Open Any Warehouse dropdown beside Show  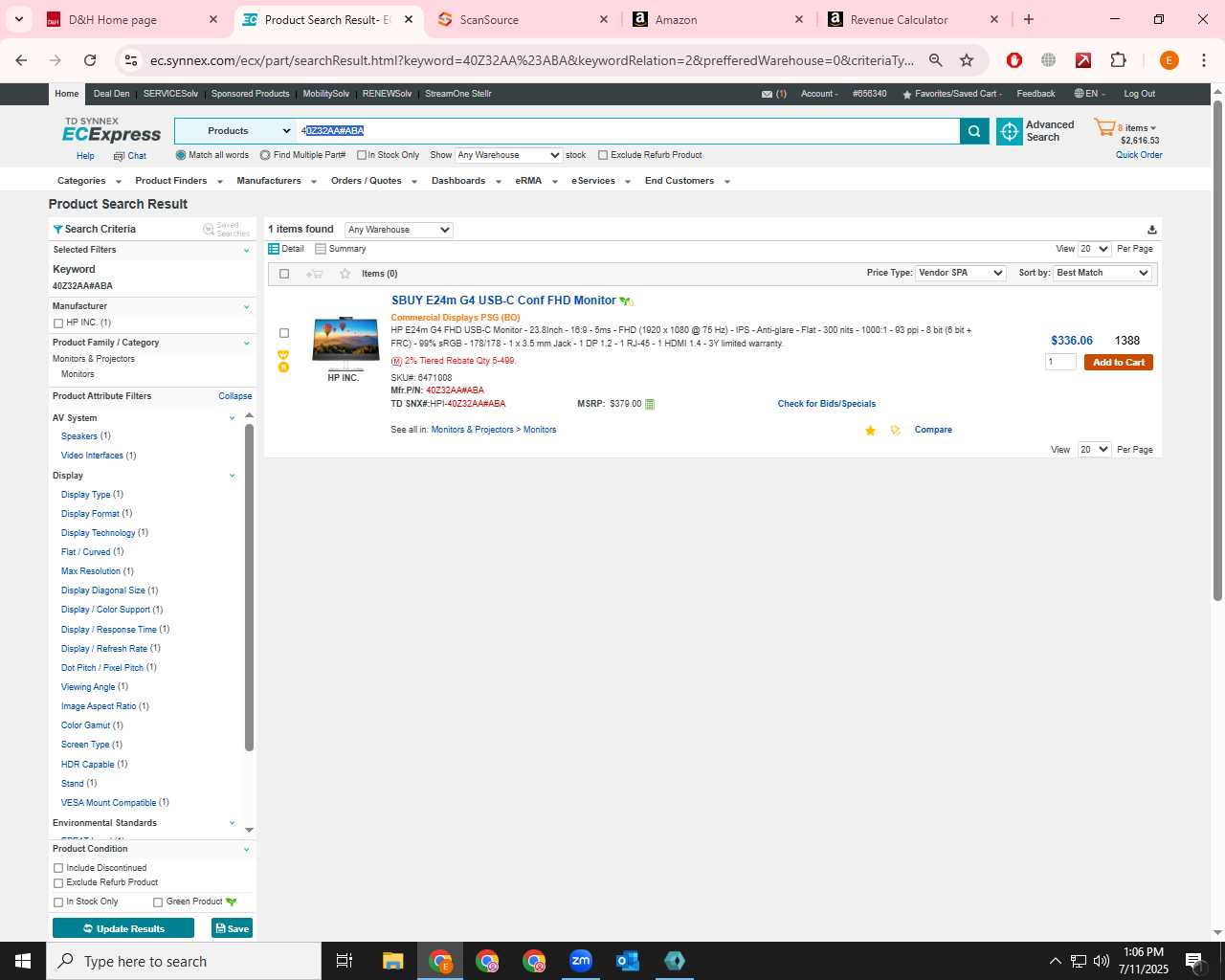[x=508, y=155]
